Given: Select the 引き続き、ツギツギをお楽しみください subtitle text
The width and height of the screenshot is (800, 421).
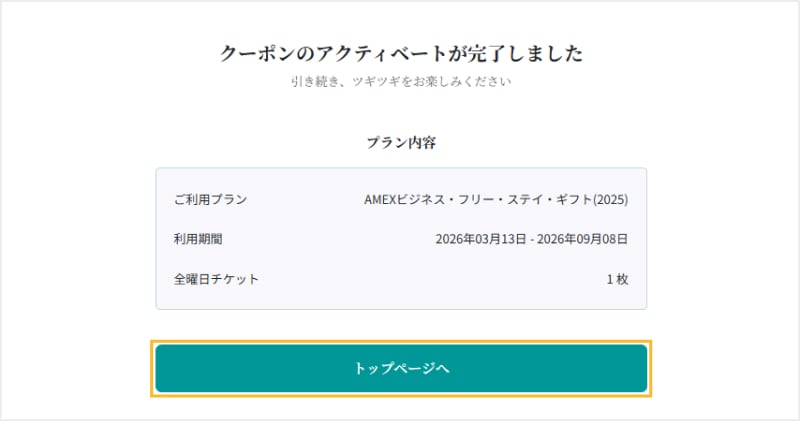Looking at the screenshot, I should pos(401,82).
